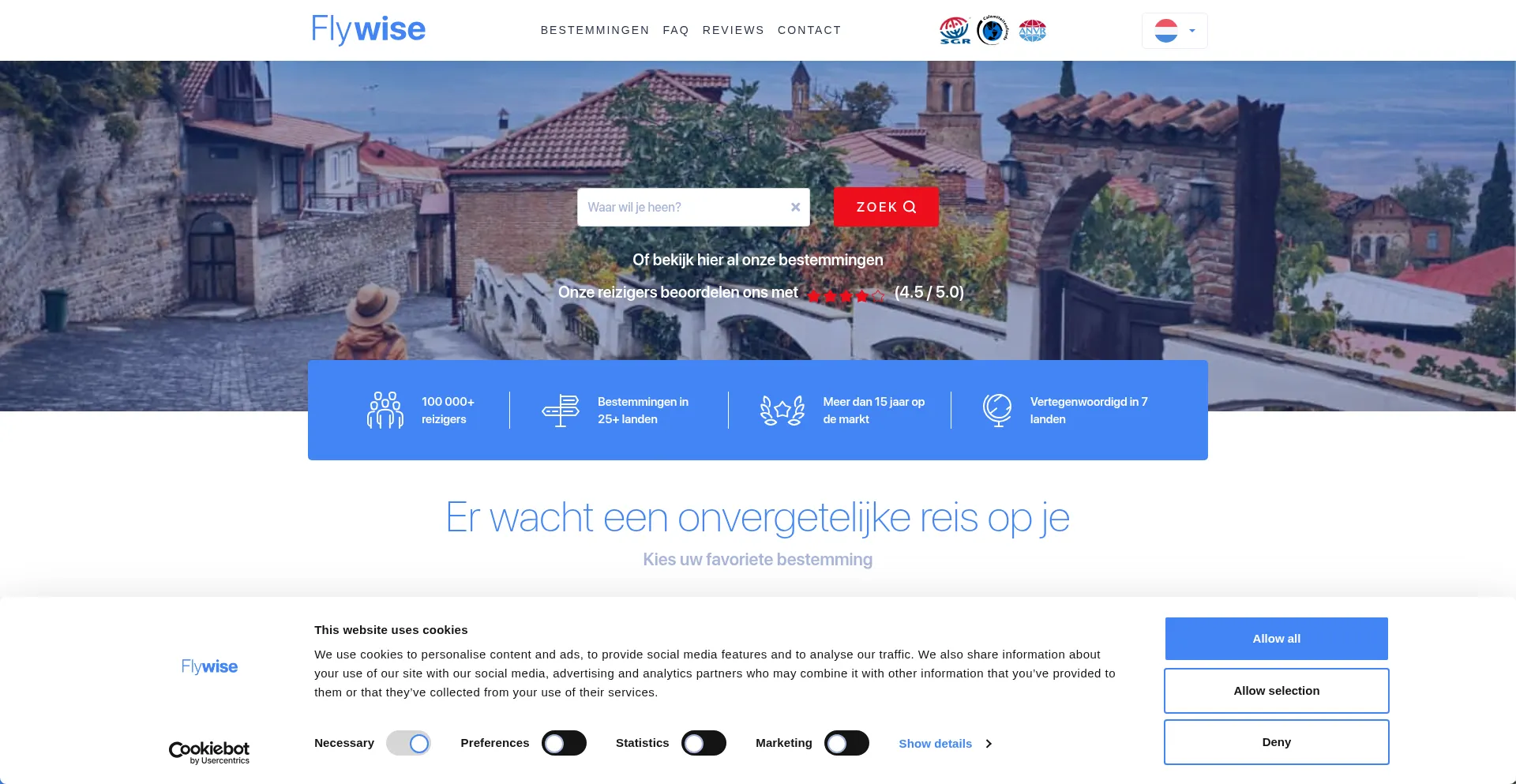Click the Cookiebot logo in the cookie banner
The width and height of the screenshot is (1516, 784).
208,751
